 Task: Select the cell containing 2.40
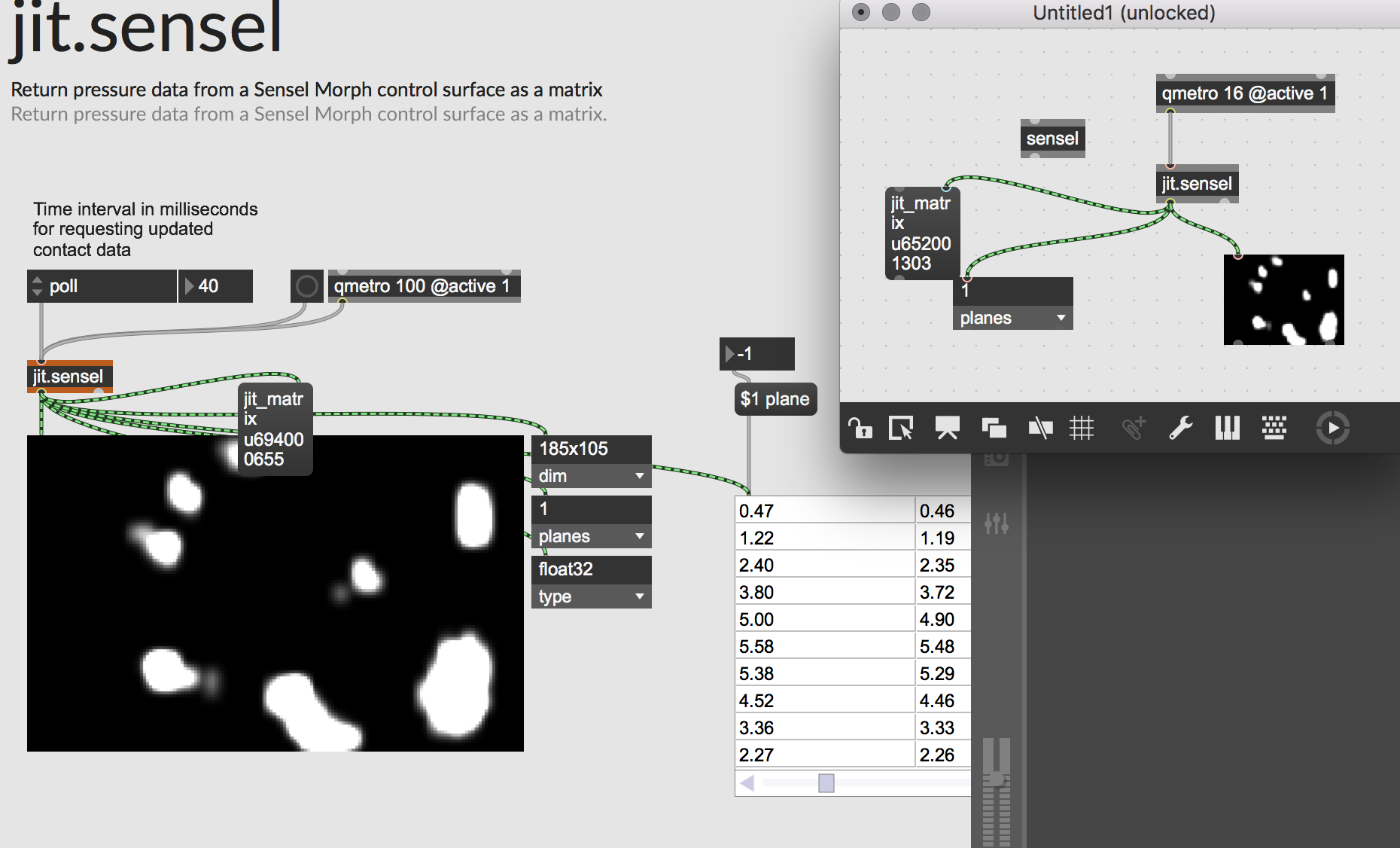pyautogui.click(x=825, y=564)
